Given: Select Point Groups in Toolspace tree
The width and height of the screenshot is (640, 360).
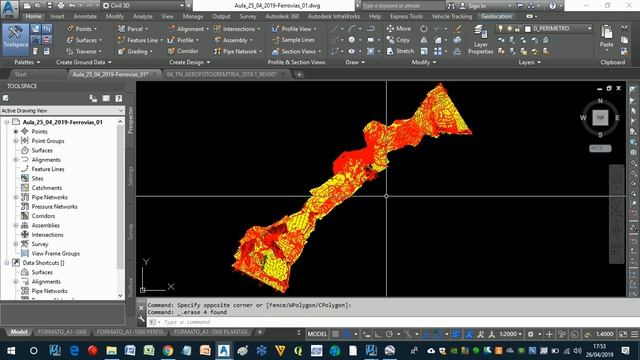Looking at the screenshot, I should (x=48, y=141).
